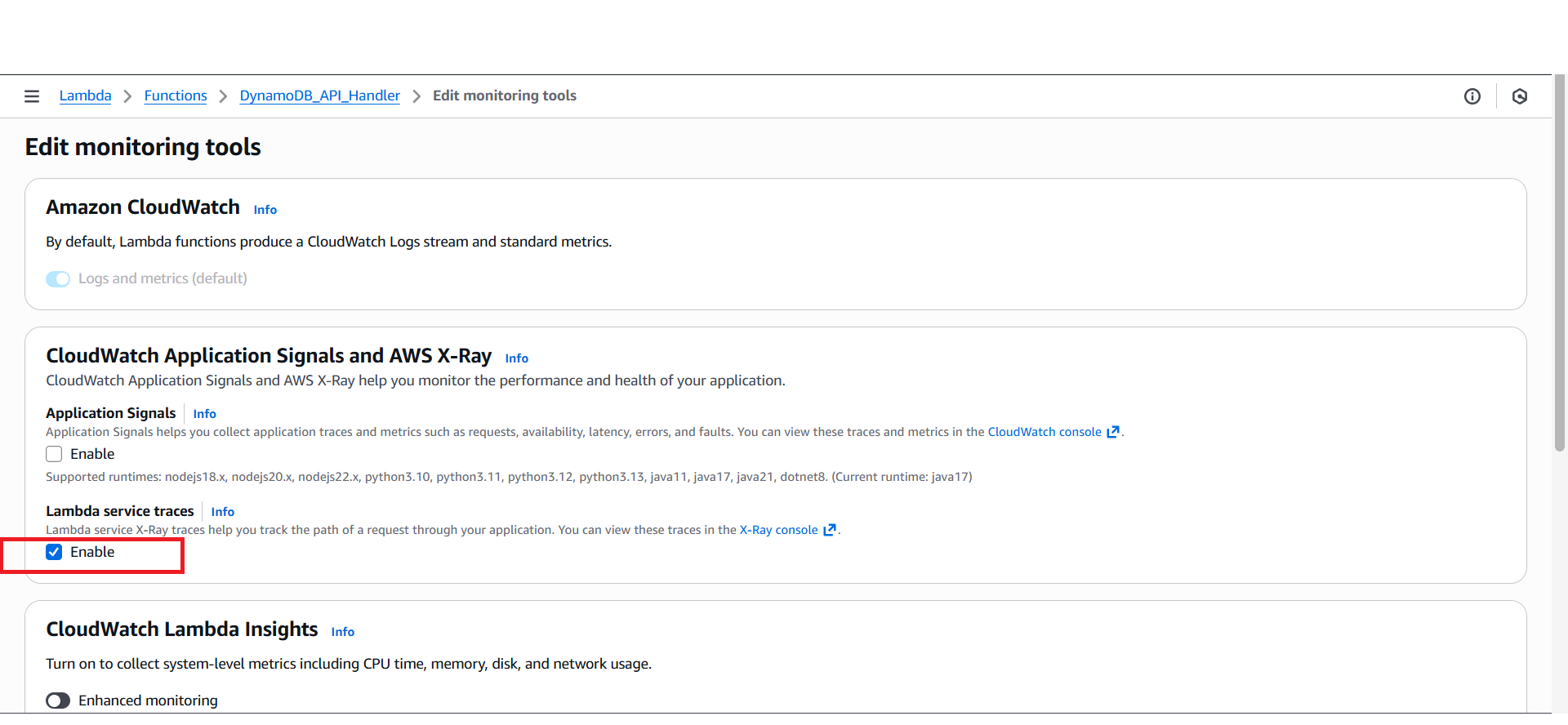Navigate to DynamoDB_API_Handler breadcrumb

(319, 96)
